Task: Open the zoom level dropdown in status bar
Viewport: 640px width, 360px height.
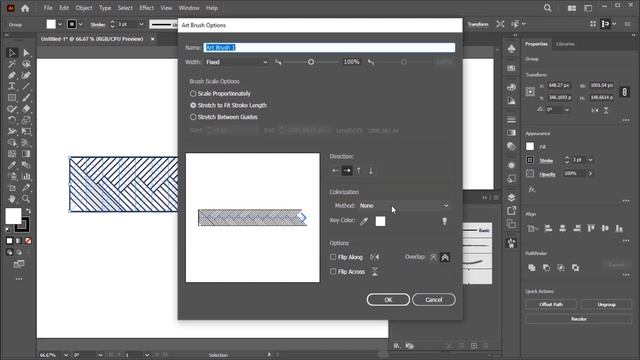Action: pos(66,355)
